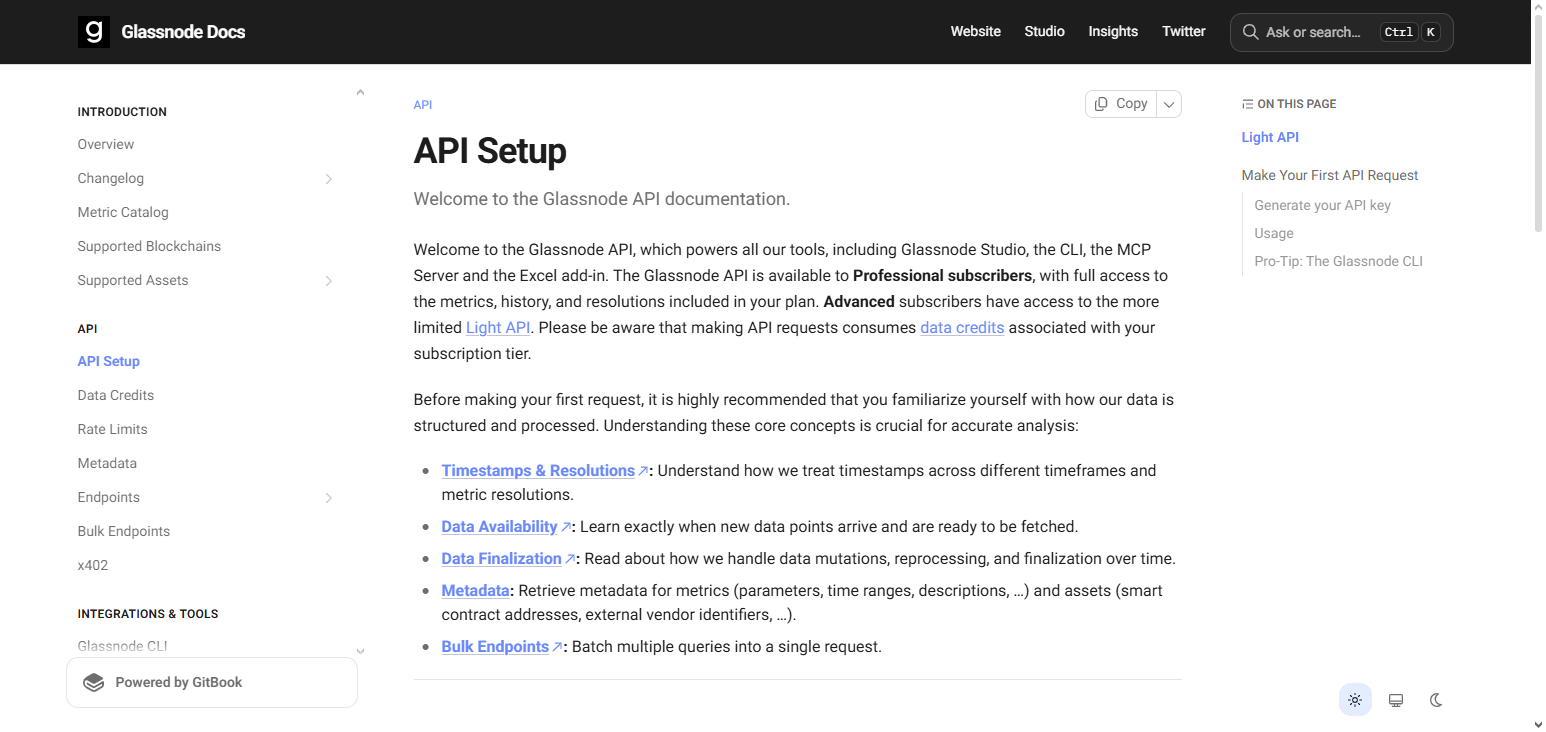This screenshot has height=732, width=1546.
Task: Click external arrow beside Data Finalization
Action: pyautogui.click(x=570, y=559)
